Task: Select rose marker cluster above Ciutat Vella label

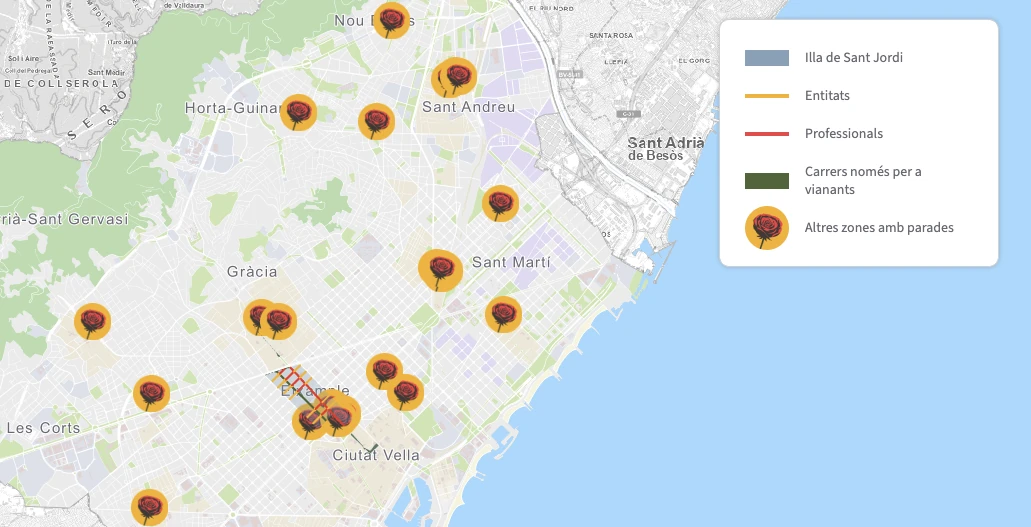Action: tap(335, 415)
